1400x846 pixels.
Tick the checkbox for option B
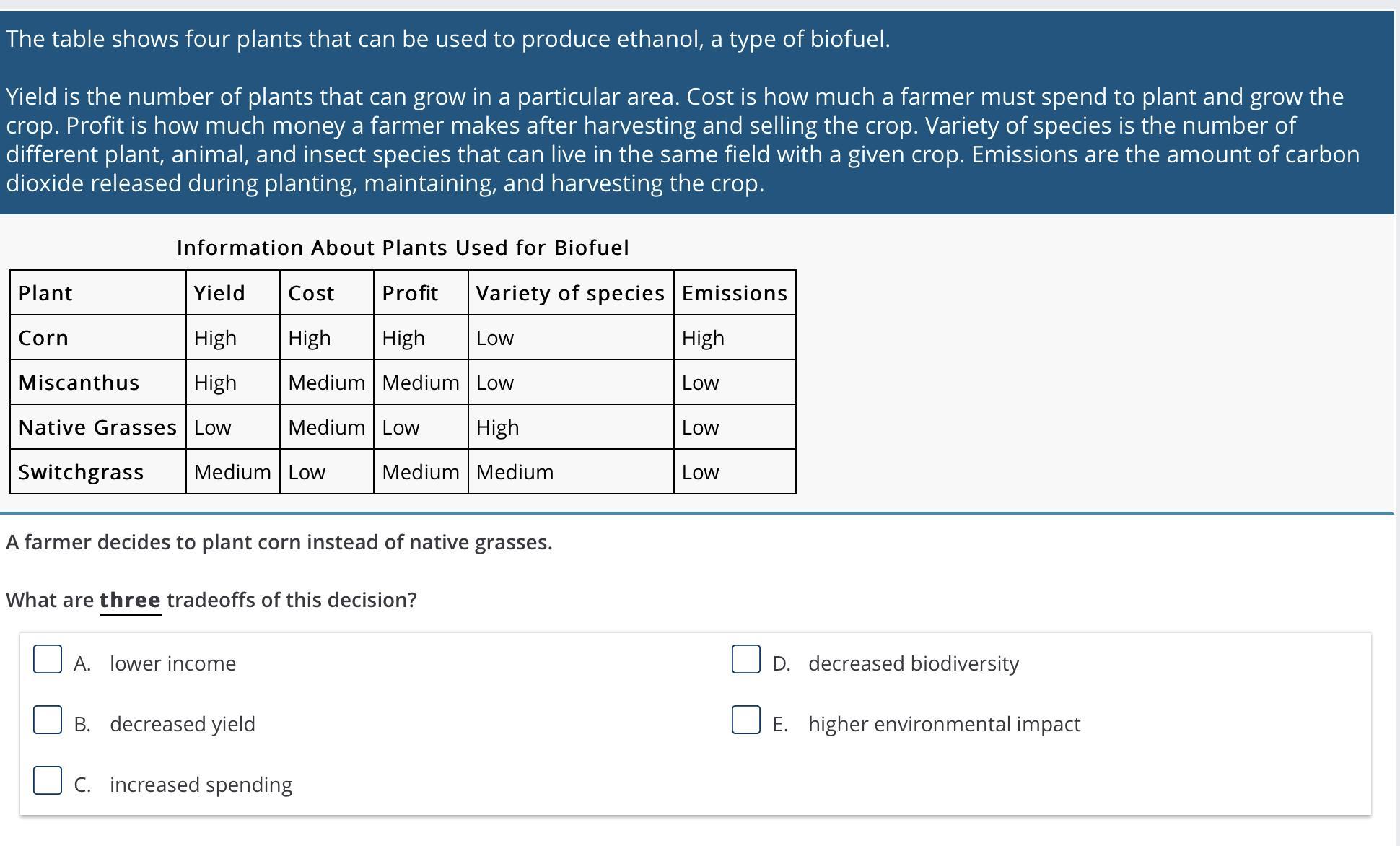tap(48, 720)
